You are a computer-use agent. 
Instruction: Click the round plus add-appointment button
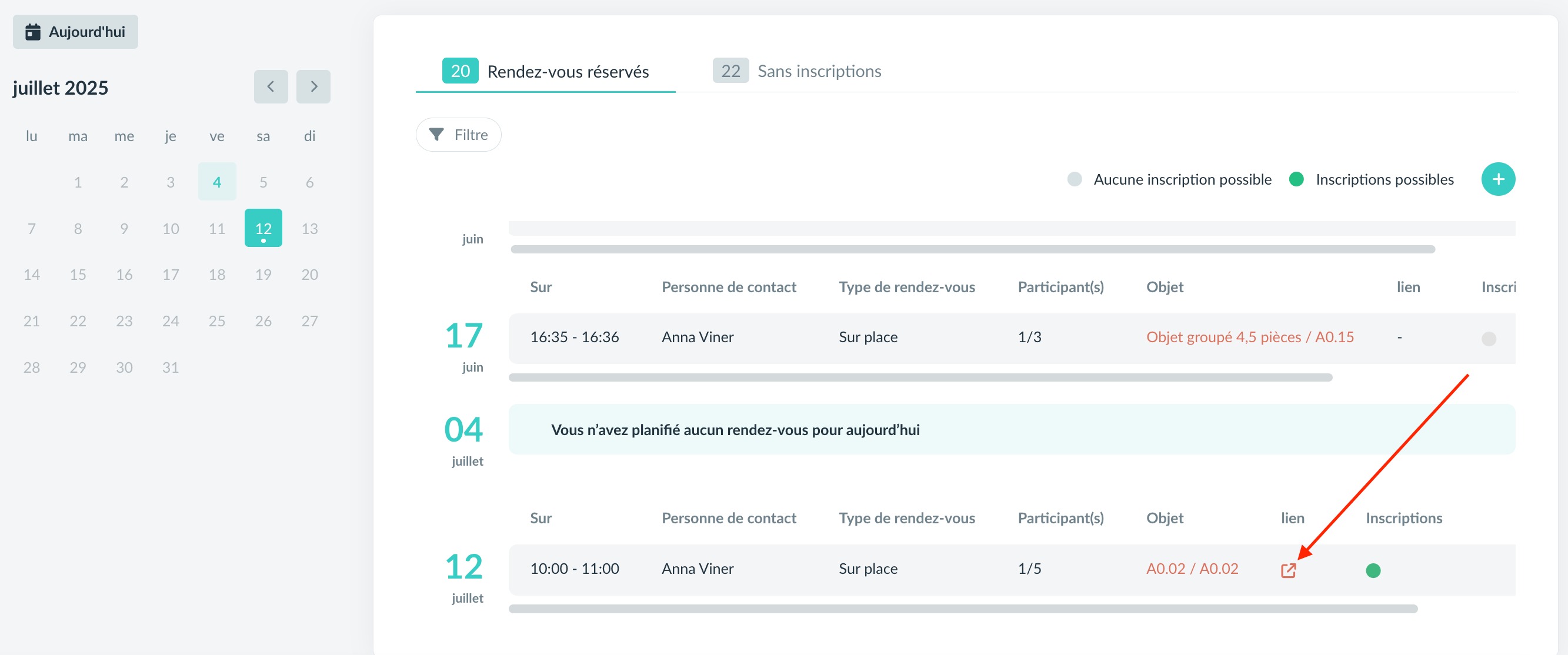1497,179
